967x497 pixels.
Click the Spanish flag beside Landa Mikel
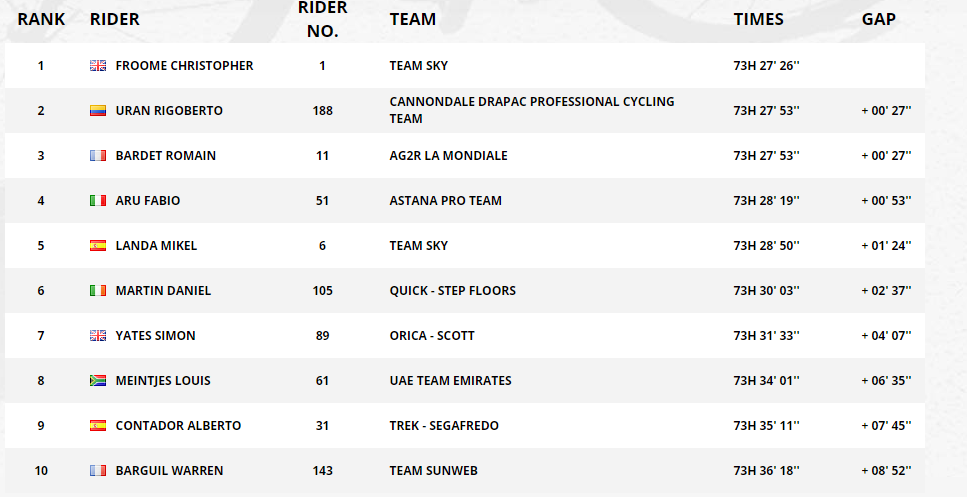coord(98,245)
